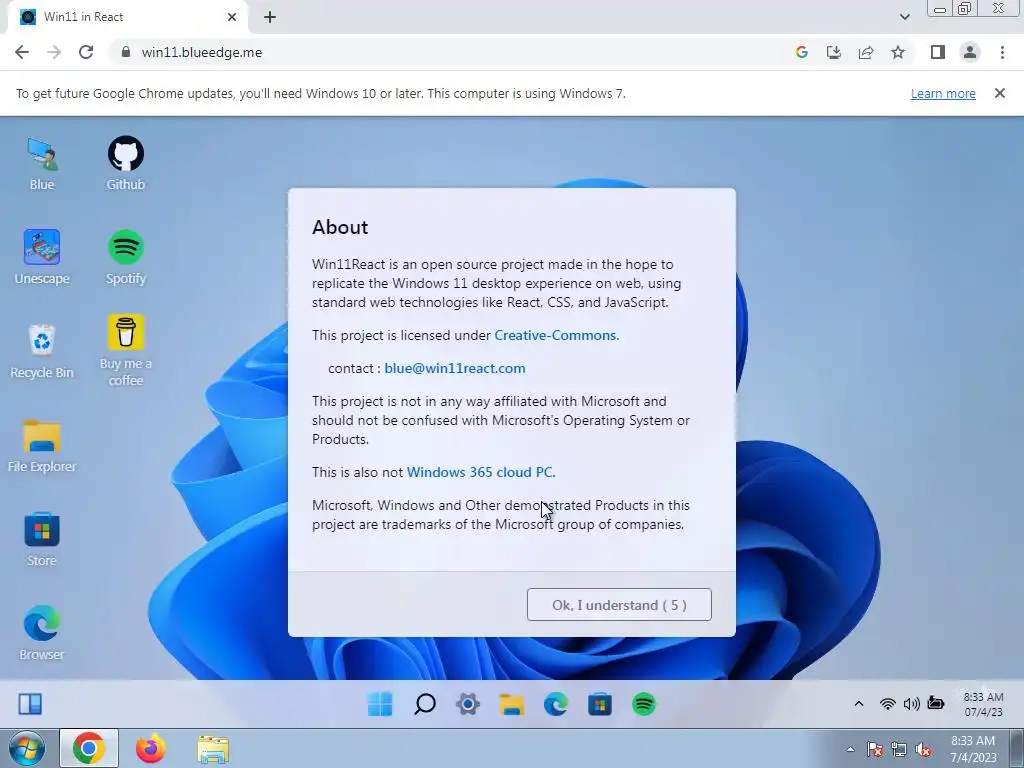Launch Firefox from Windows 7 taskbar

[151, 748]
